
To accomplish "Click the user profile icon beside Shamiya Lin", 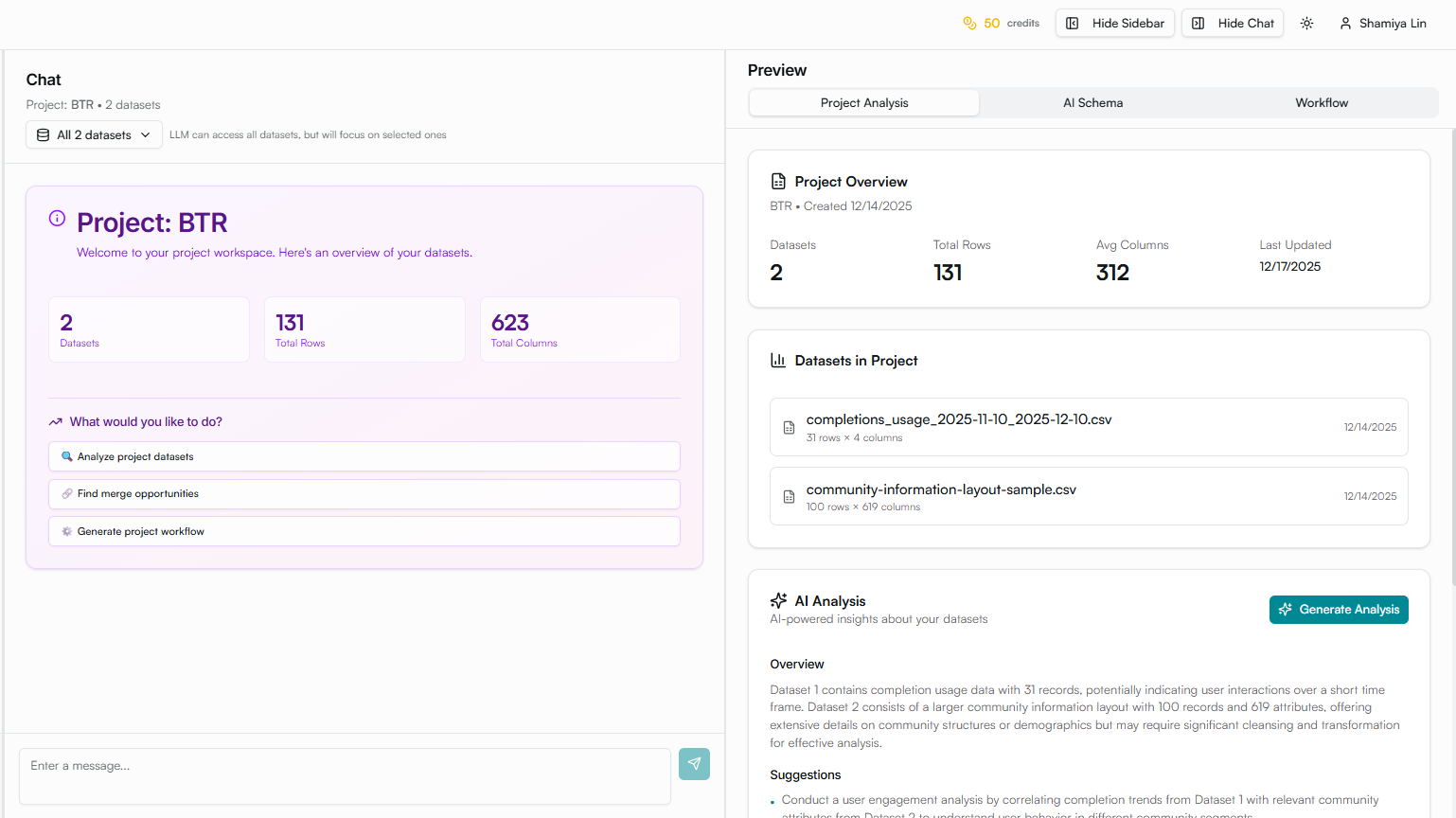I will tap(1346, 22).
